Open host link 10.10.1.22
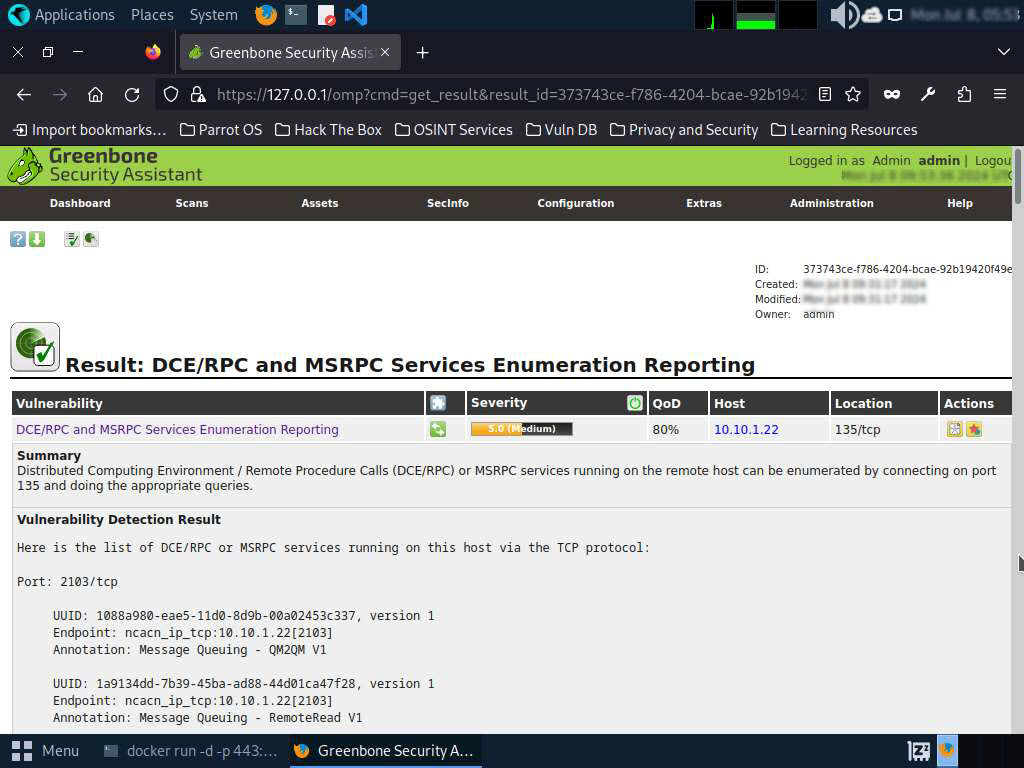Image resolution: width=1024 pixels, height=768 pixels. (x=746, y=429)
